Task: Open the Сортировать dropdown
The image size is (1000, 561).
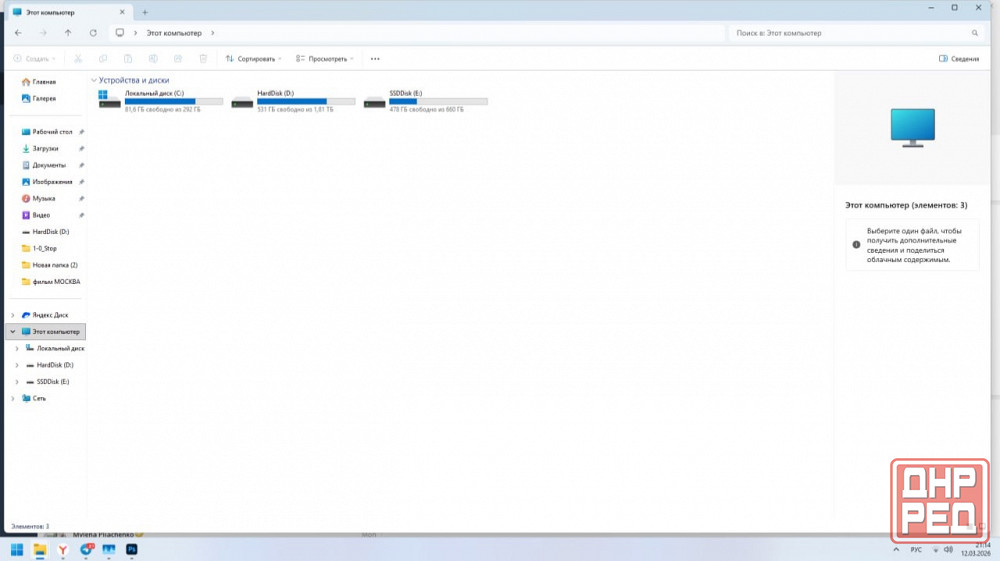Action: 254,59
